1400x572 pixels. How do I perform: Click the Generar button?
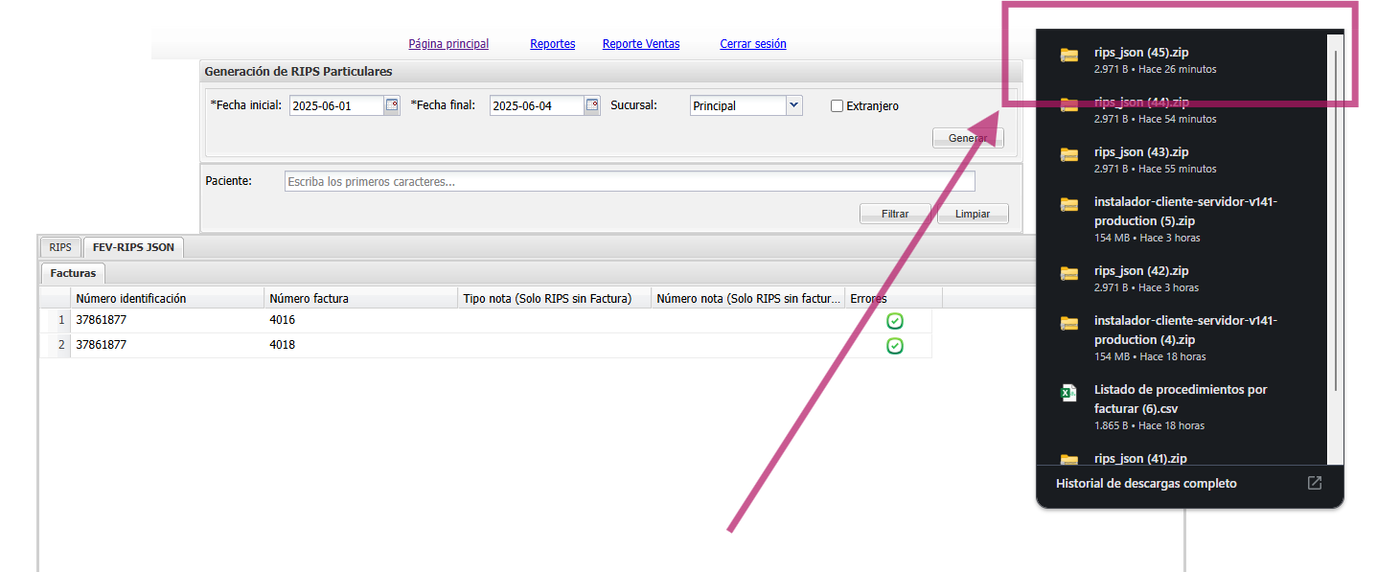[x=968, y=138]
